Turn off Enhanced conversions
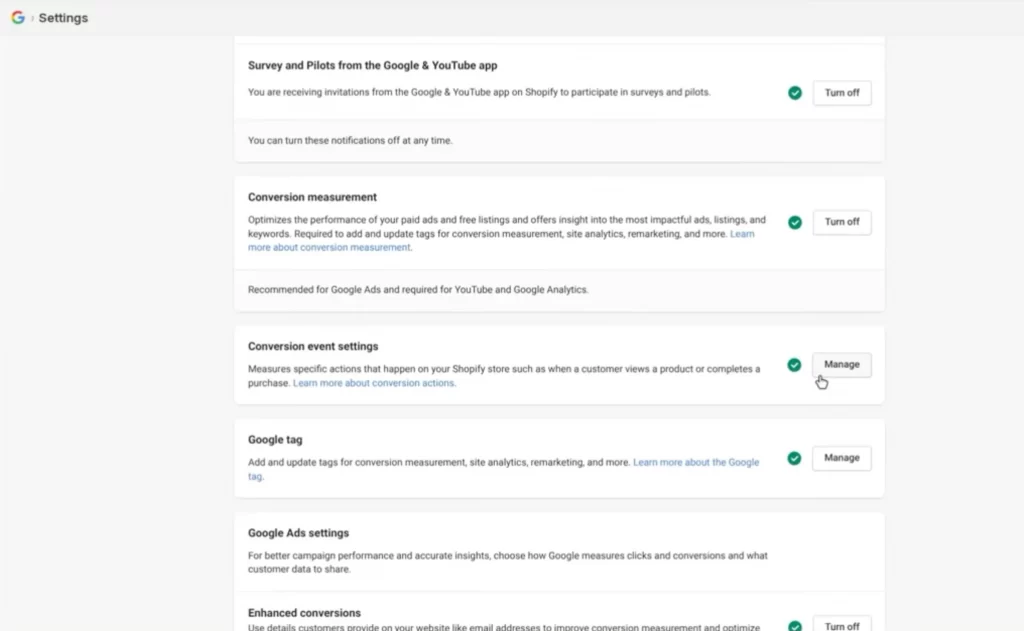This screenshot has height=631, width=1024. coord(841,624)
